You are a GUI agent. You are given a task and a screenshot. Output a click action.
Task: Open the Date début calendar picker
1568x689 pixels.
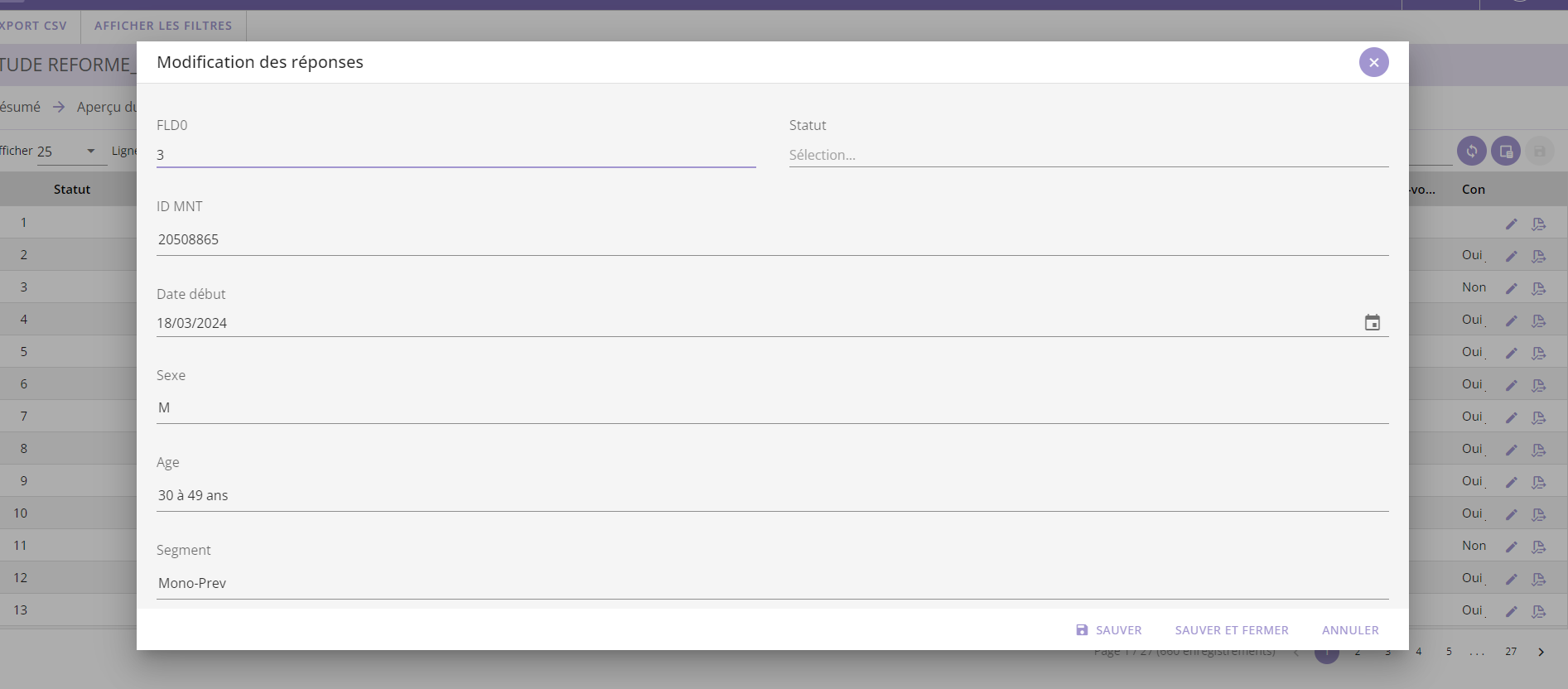pos(1373,323)
